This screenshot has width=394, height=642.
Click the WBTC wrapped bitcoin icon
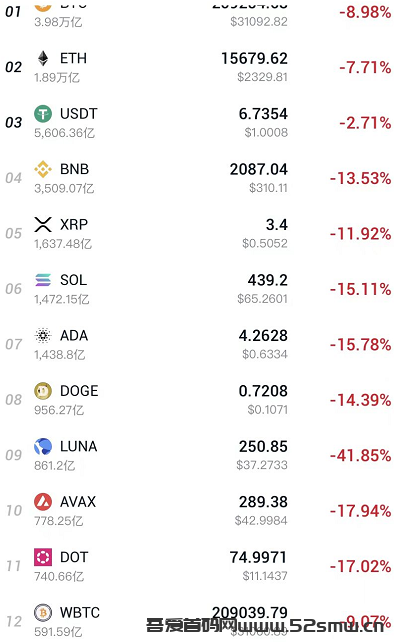point(43,613)
